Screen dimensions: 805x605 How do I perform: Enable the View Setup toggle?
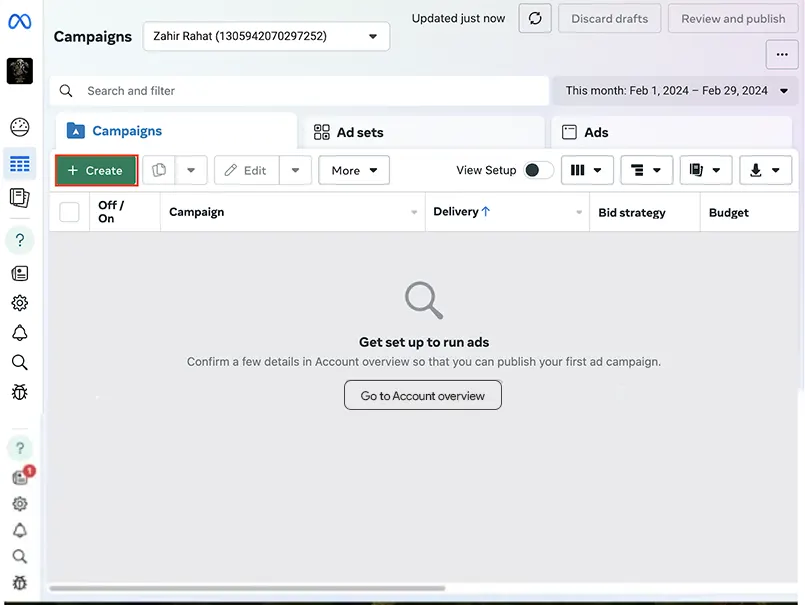(537, 170)
